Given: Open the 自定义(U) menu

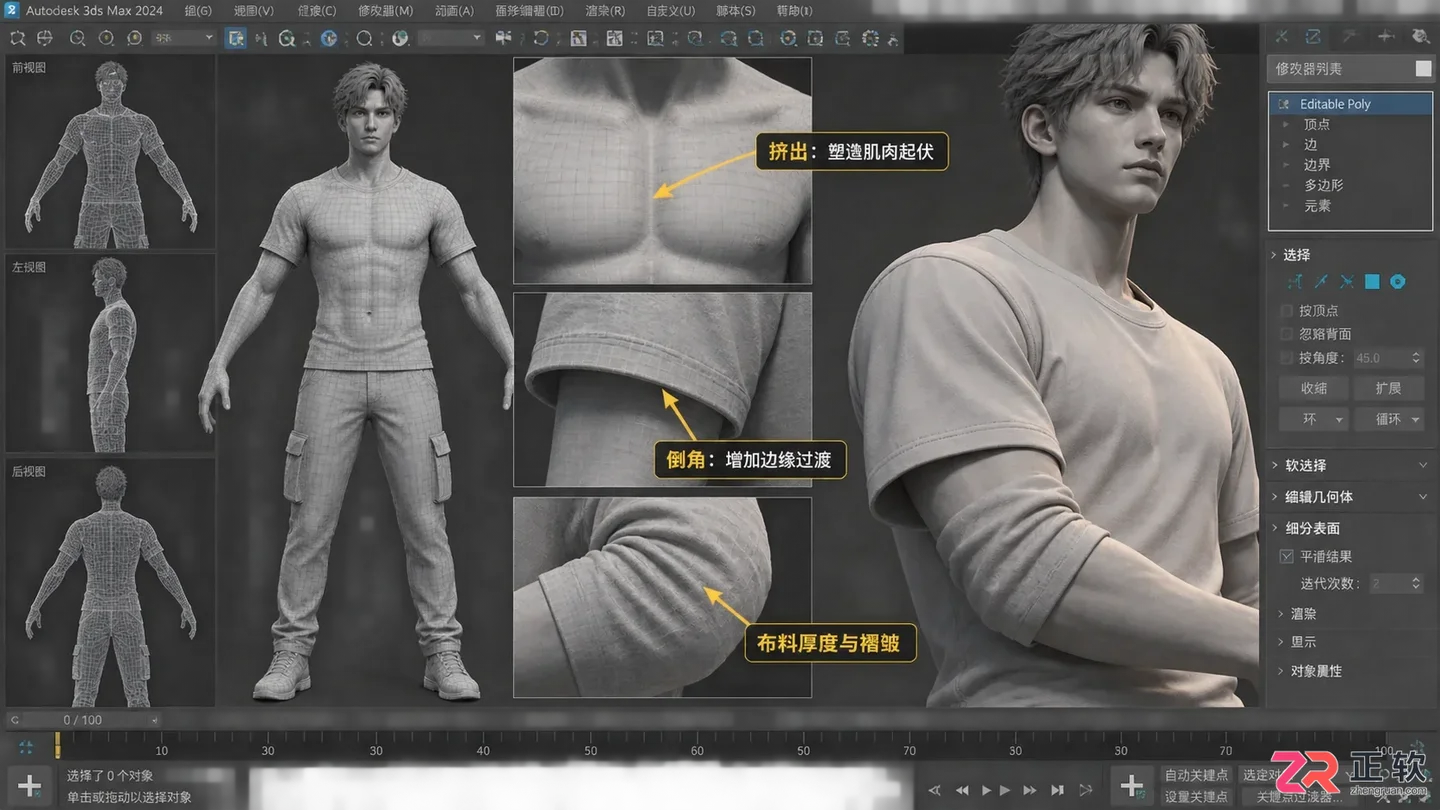Looking at the screenshot, I should pos(670,11).
